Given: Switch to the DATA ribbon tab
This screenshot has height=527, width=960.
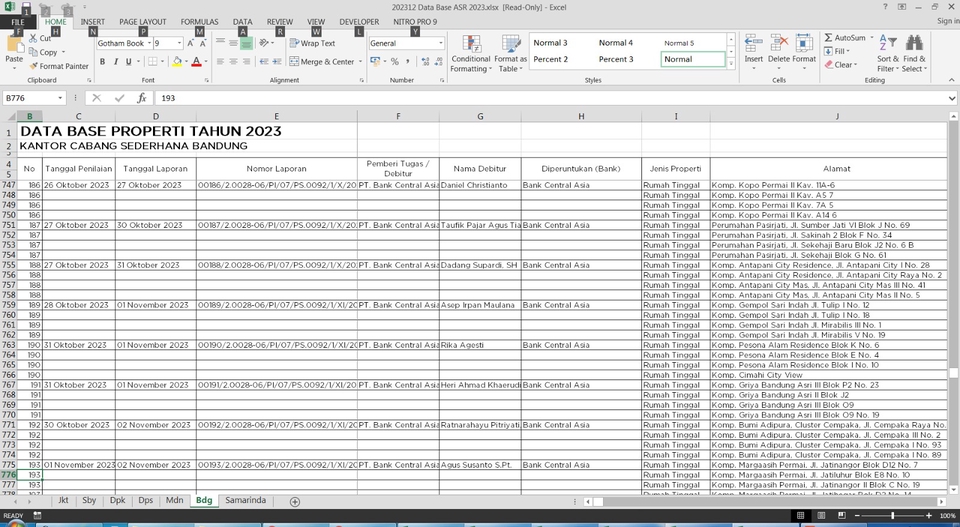Looking at the screenshot, I should pyautogui.click(x=242, y=22).
